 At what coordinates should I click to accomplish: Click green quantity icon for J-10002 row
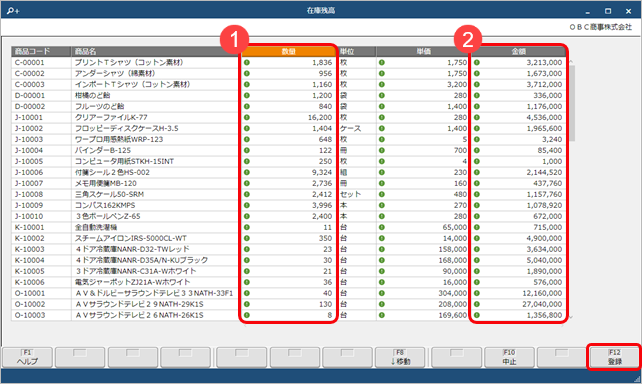click(246, 129)
